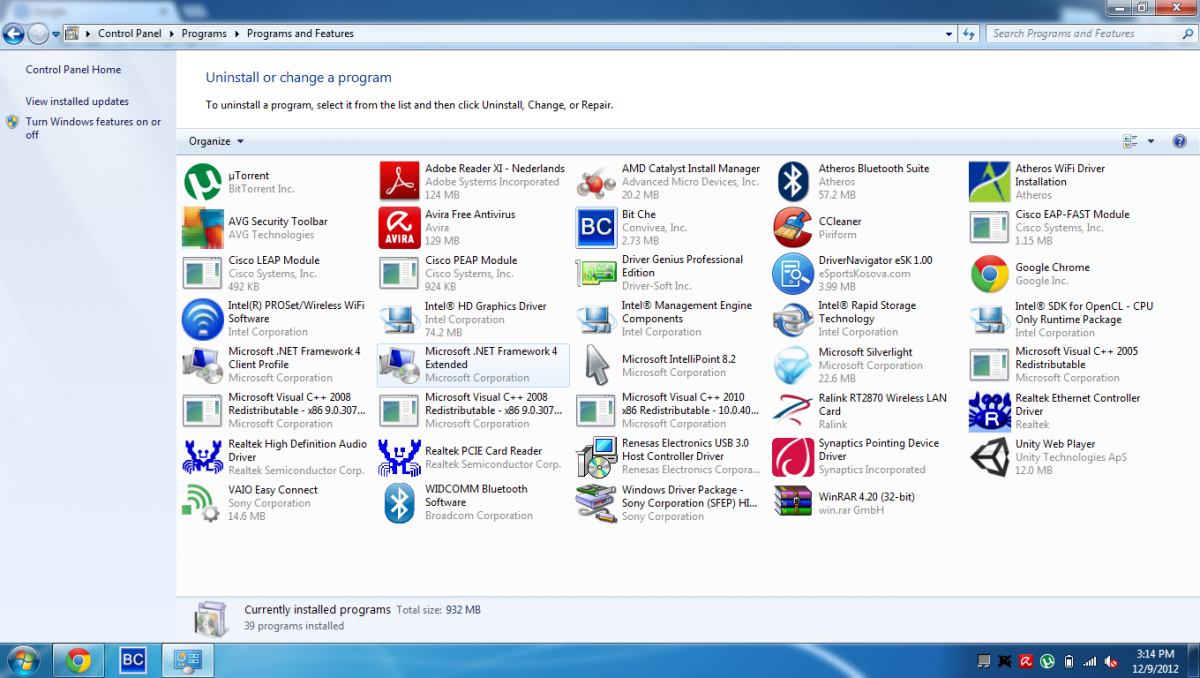1200x678 pixels.
Task: Go back with the Back button
Action: 14,34
